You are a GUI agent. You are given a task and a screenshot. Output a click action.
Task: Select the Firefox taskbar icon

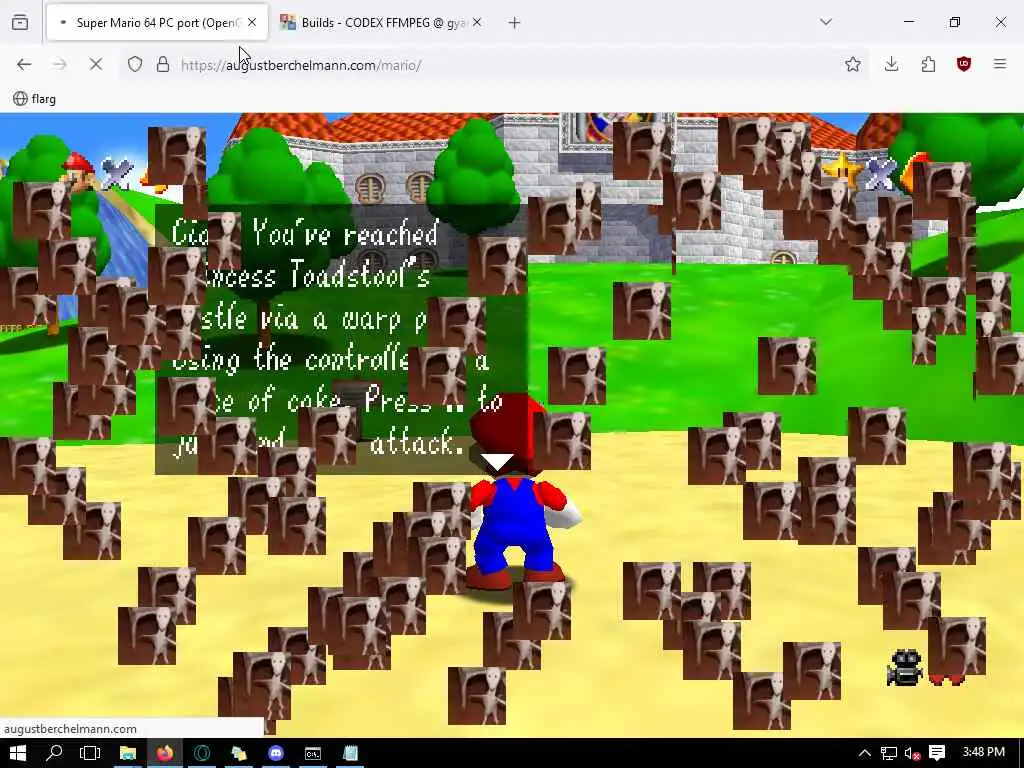[x=165, y=753]
